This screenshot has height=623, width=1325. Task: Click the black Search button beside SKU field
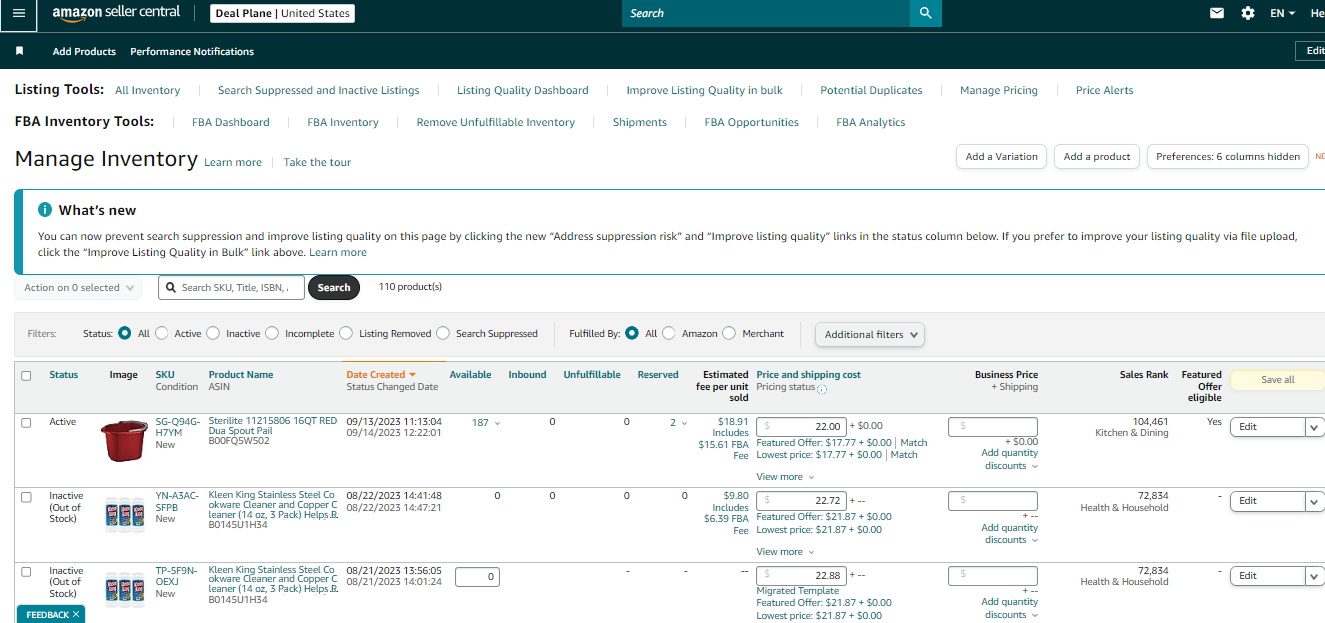click(x=334, y=287)
